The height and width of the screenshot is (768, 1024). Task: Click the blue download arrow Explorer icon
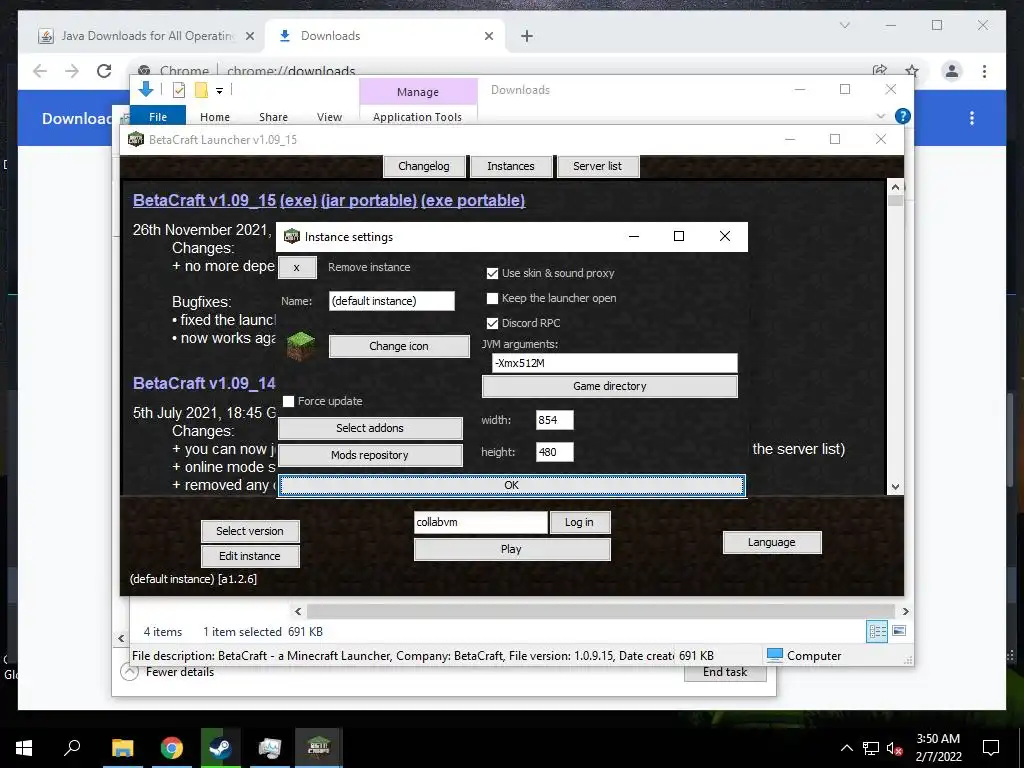tap(146, 89)
